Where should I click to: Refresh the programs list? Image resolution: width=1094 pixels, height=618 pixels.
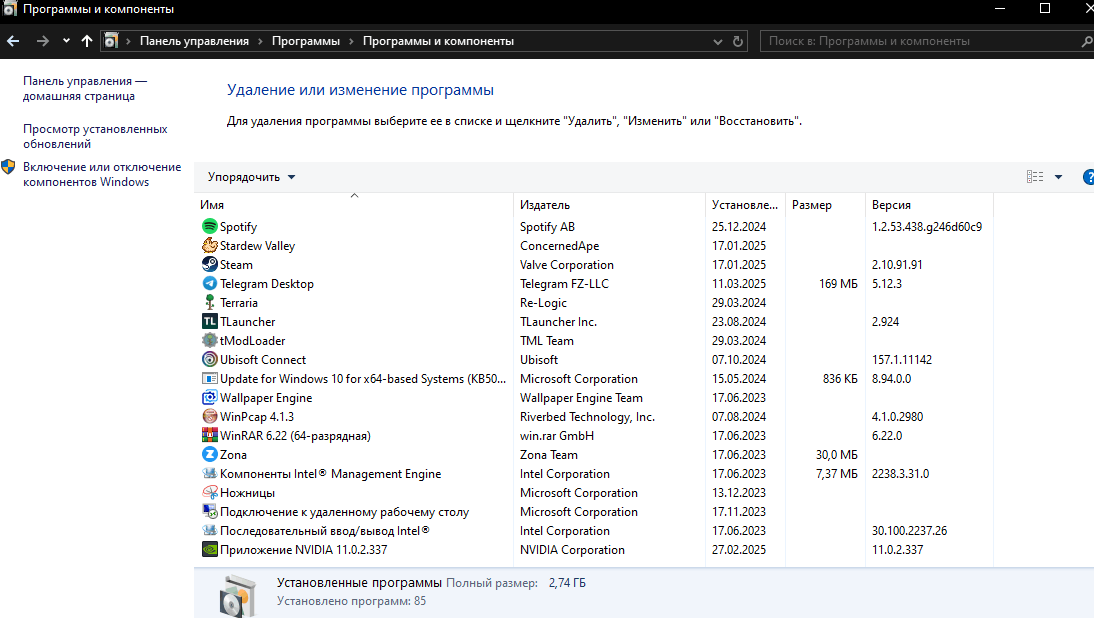(x=737, y=41)
